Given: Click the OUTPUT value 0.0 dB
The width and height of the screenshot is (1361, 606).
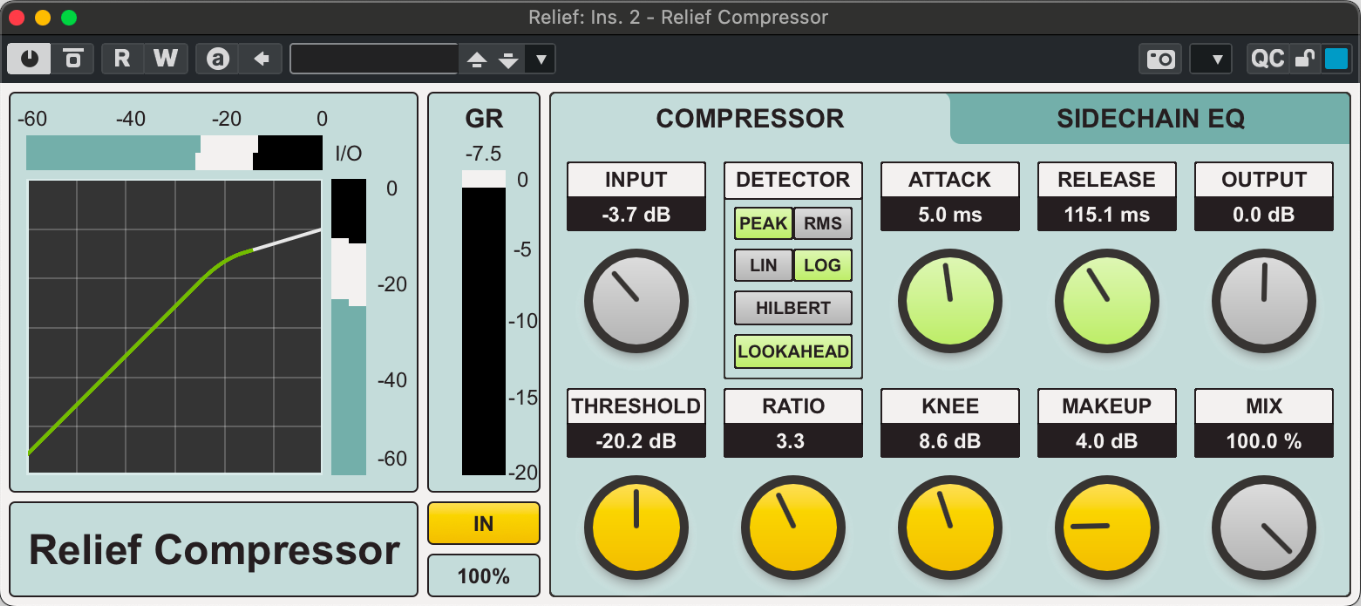Looking at the screenshot, I should pyautogui.click(x=1264, y=214).
